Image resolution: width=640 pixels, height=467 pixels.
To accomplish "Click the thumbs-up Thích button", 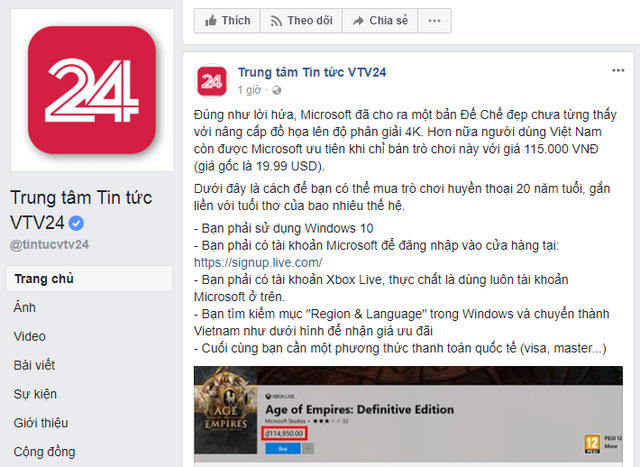I will 227,20.
